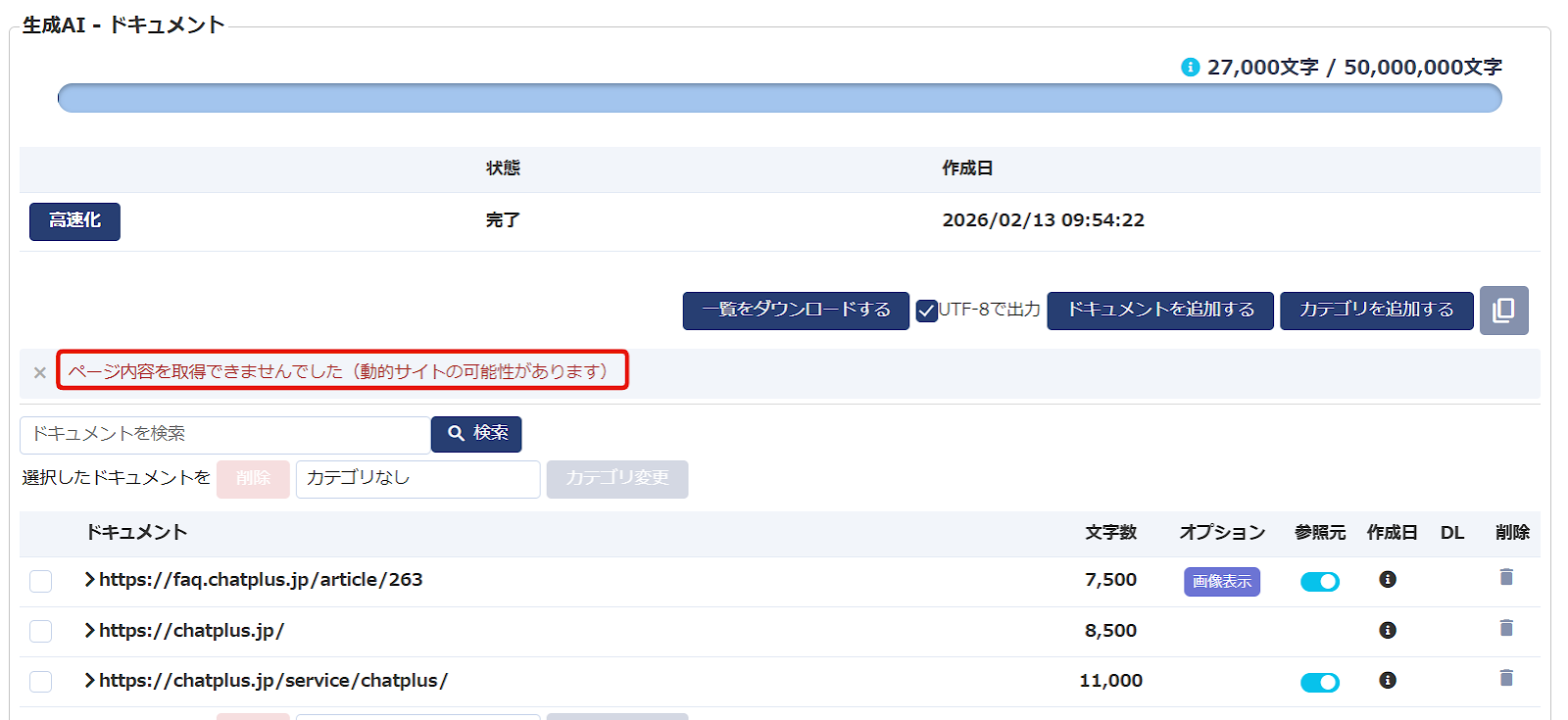
Task: Click ドキュメントを追加する button
Action: 1159,311
